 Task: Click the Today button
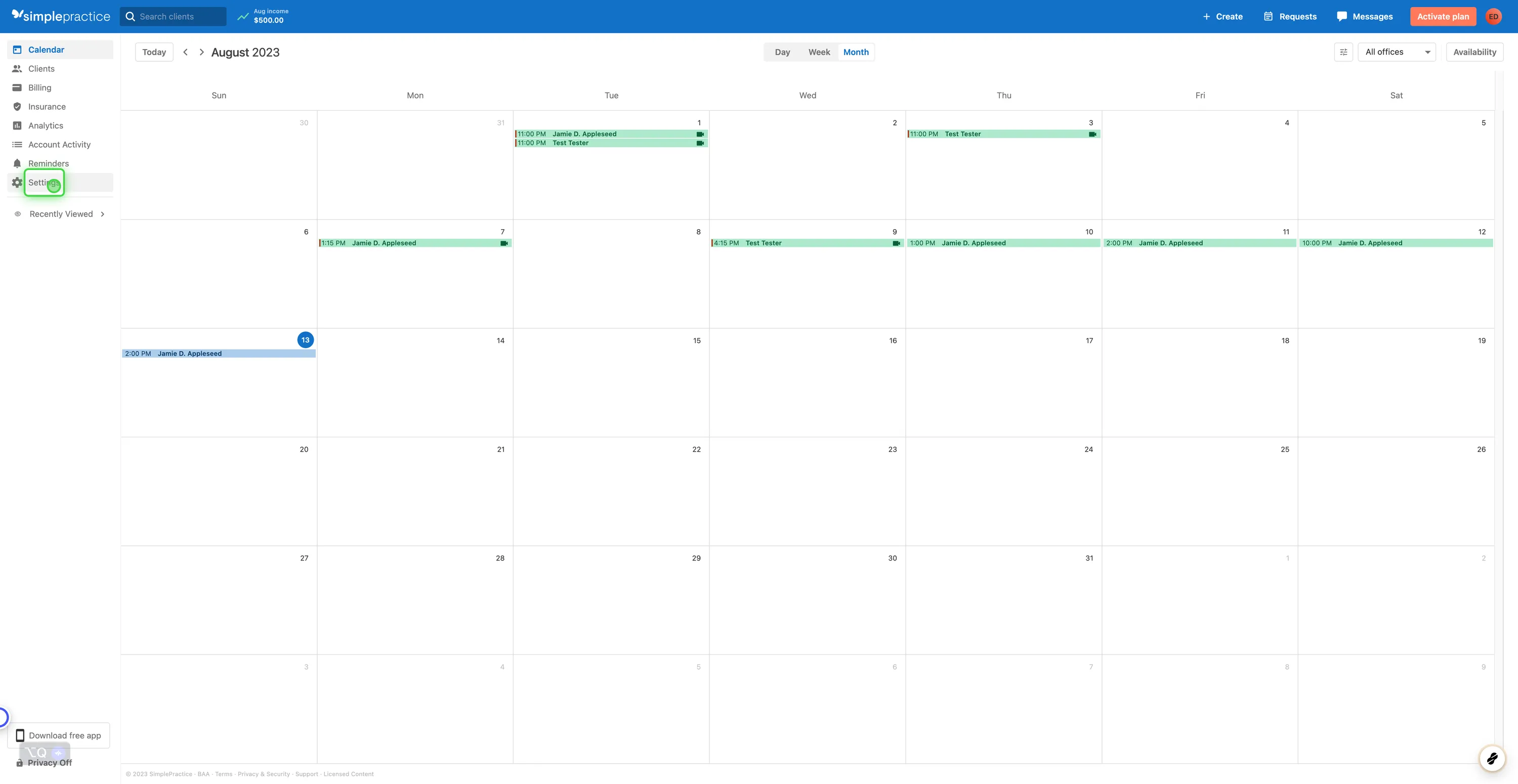pos(154,52)
